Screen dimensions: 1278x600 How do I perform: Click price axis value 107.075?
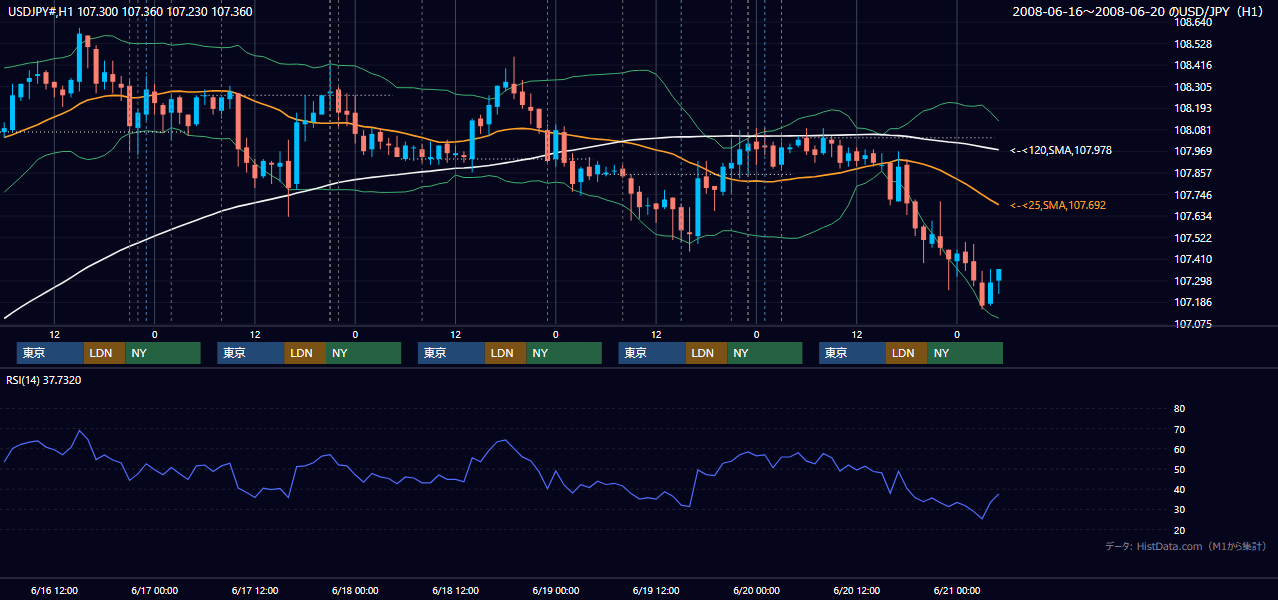[1193, 324]
